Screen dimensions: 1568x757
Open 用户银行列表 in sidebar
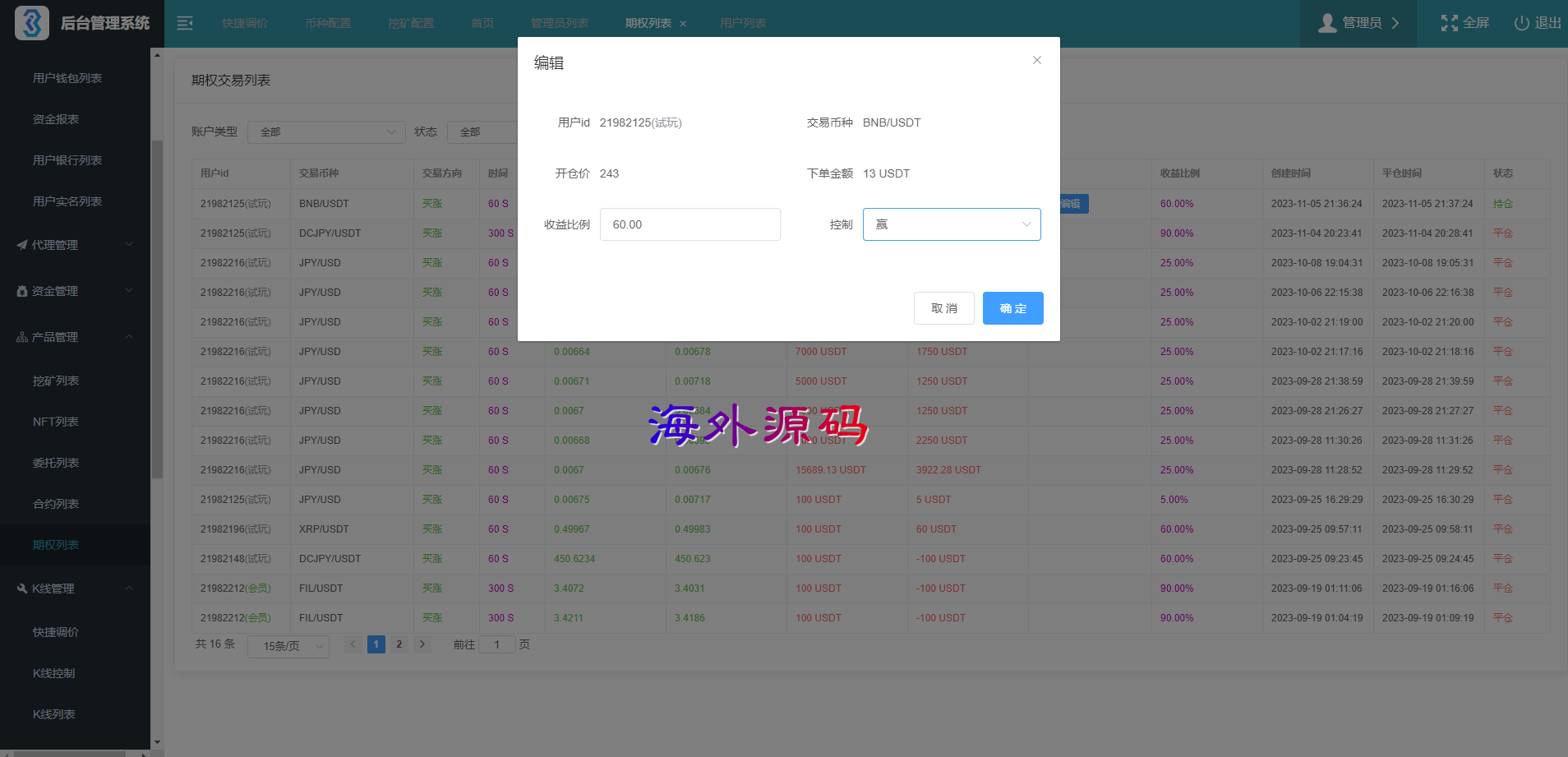67,160
